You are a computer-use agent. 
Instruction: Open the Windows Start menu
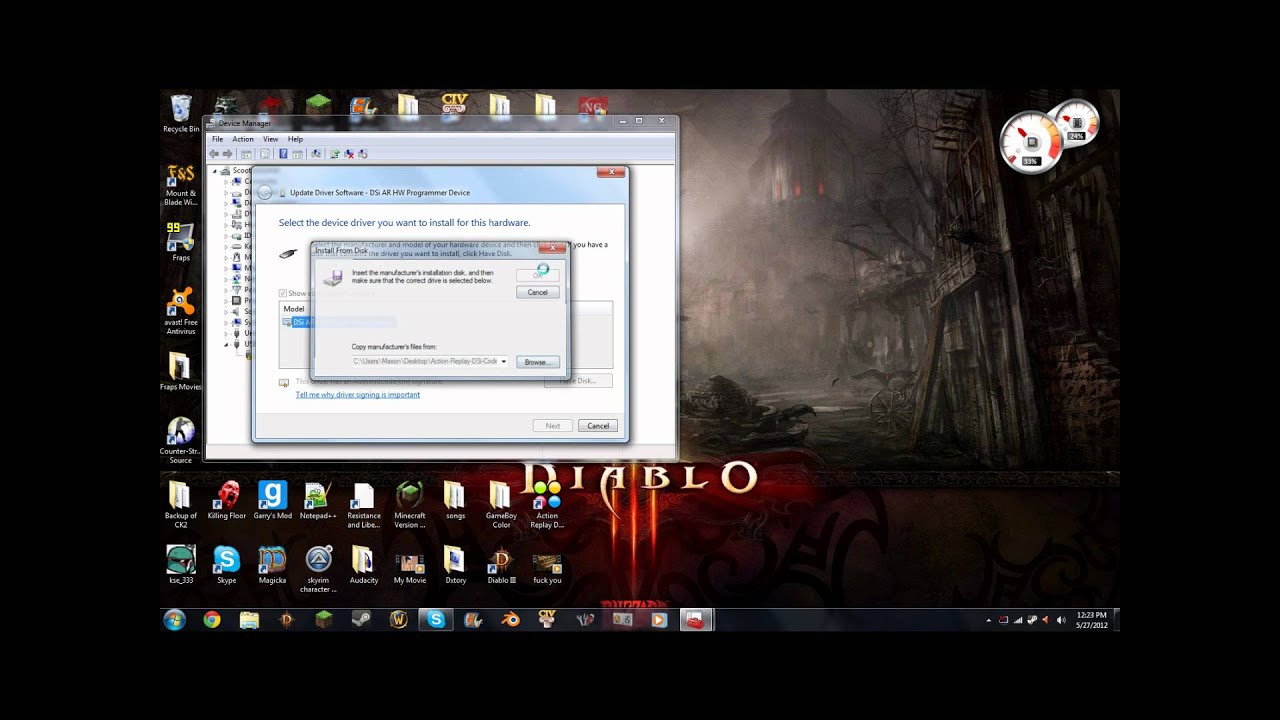click(x=174, y=620)
